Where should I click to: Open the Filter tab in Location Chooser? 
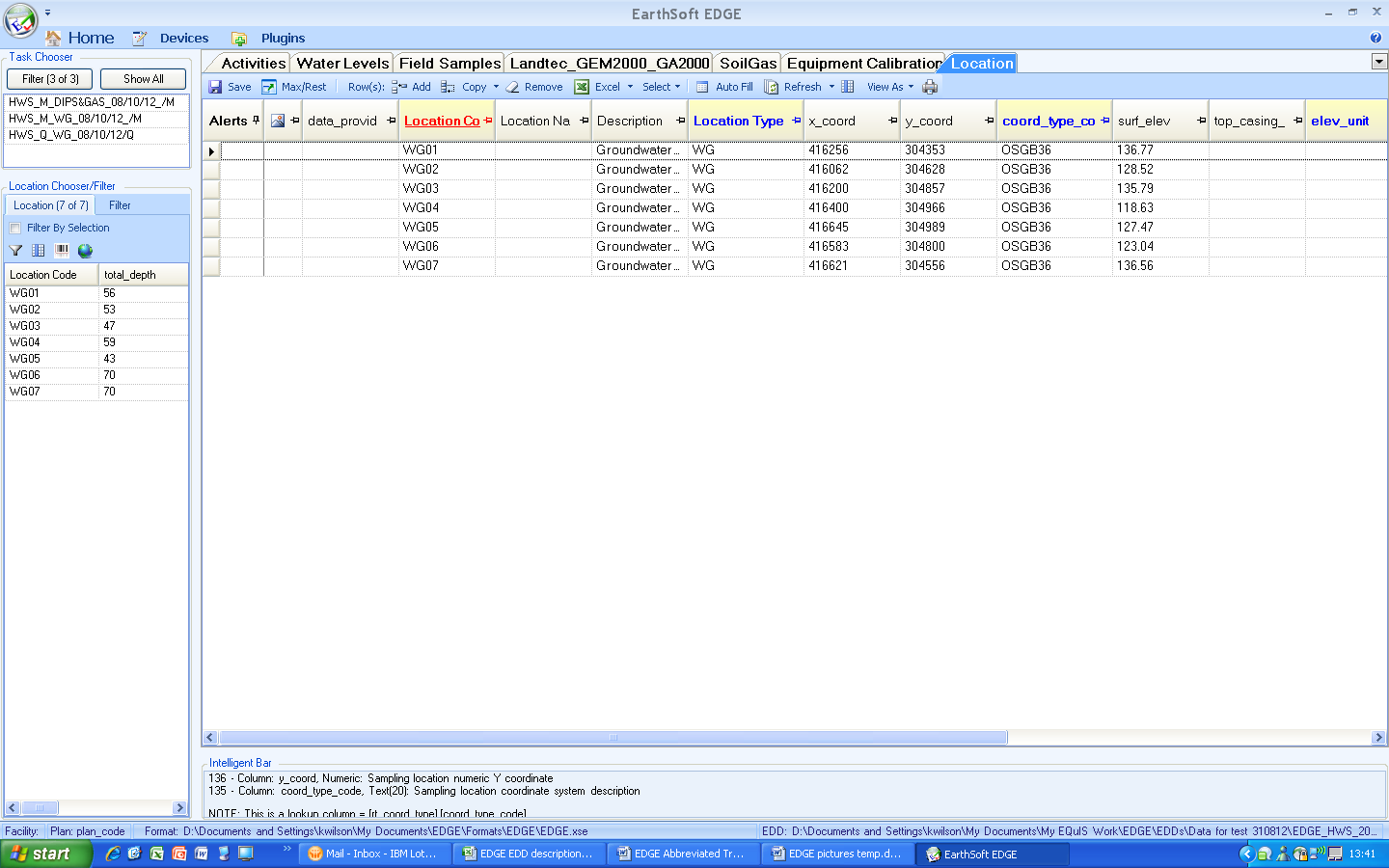click(120, 205)
